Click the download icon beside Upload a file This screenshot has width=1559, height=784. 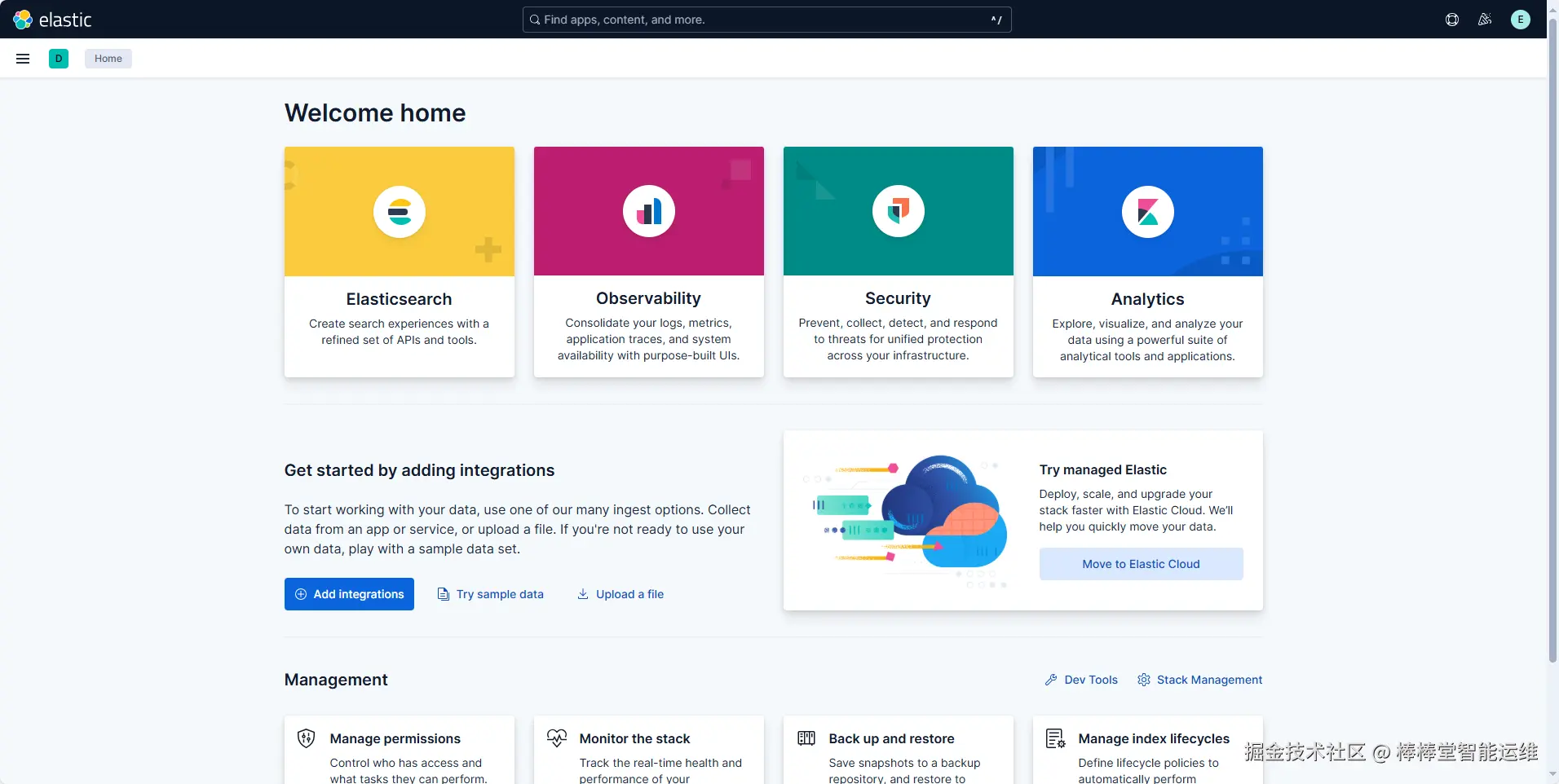tap(583, 594)
